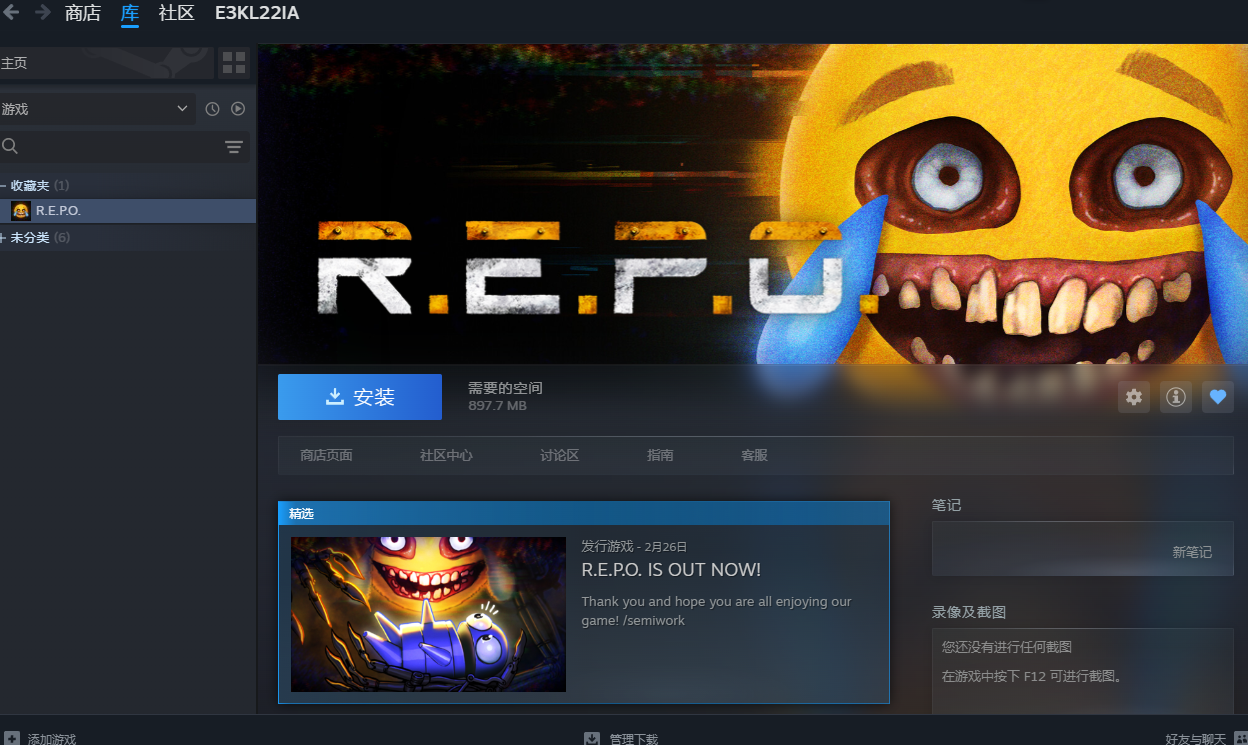Install R.E.P.O. with 安装 button
The image size is (1248, 745).
click(360, 397)
